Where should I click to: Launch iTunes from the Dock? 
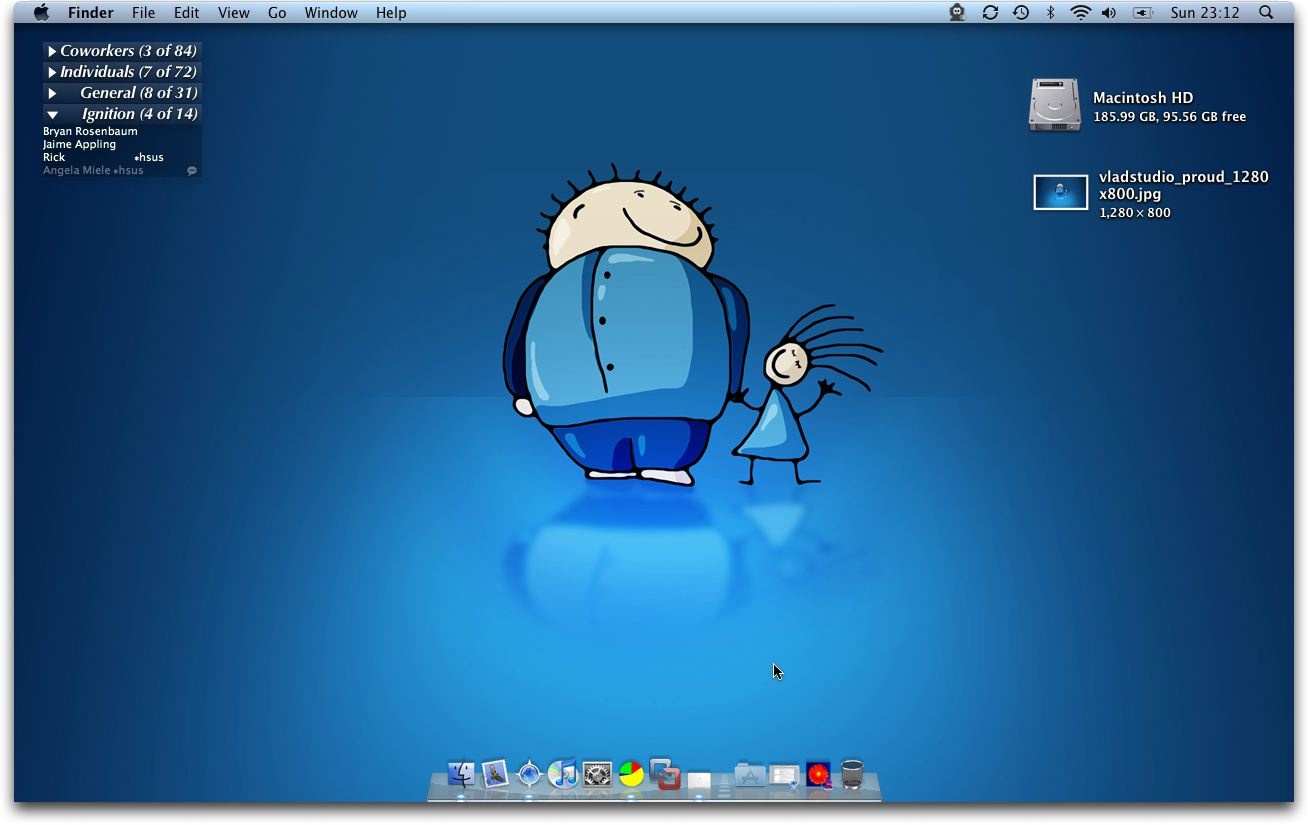coord(563,774)
